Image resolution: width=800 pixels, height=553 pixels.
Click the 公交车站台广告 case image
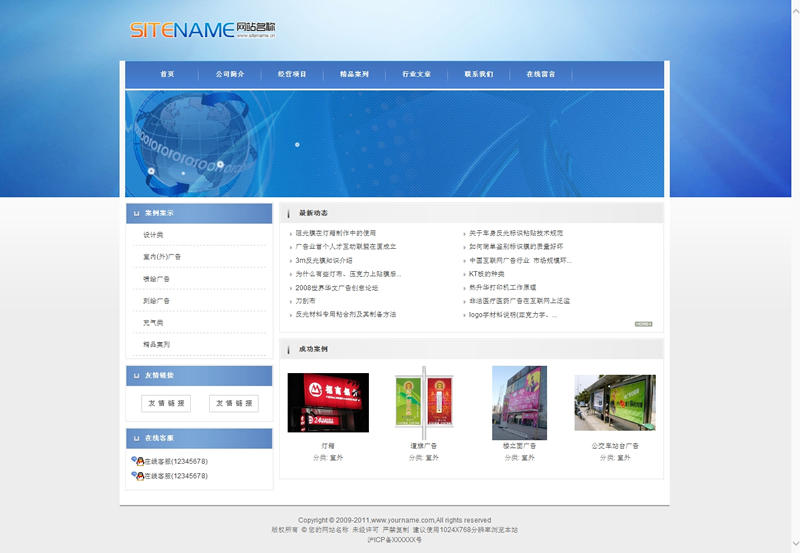615,402
